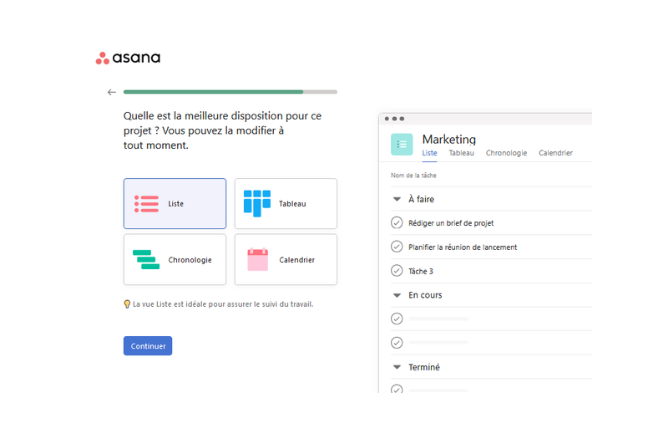
Task: Expand the 'Terminé' section arrow
Action: coord(397,367)
